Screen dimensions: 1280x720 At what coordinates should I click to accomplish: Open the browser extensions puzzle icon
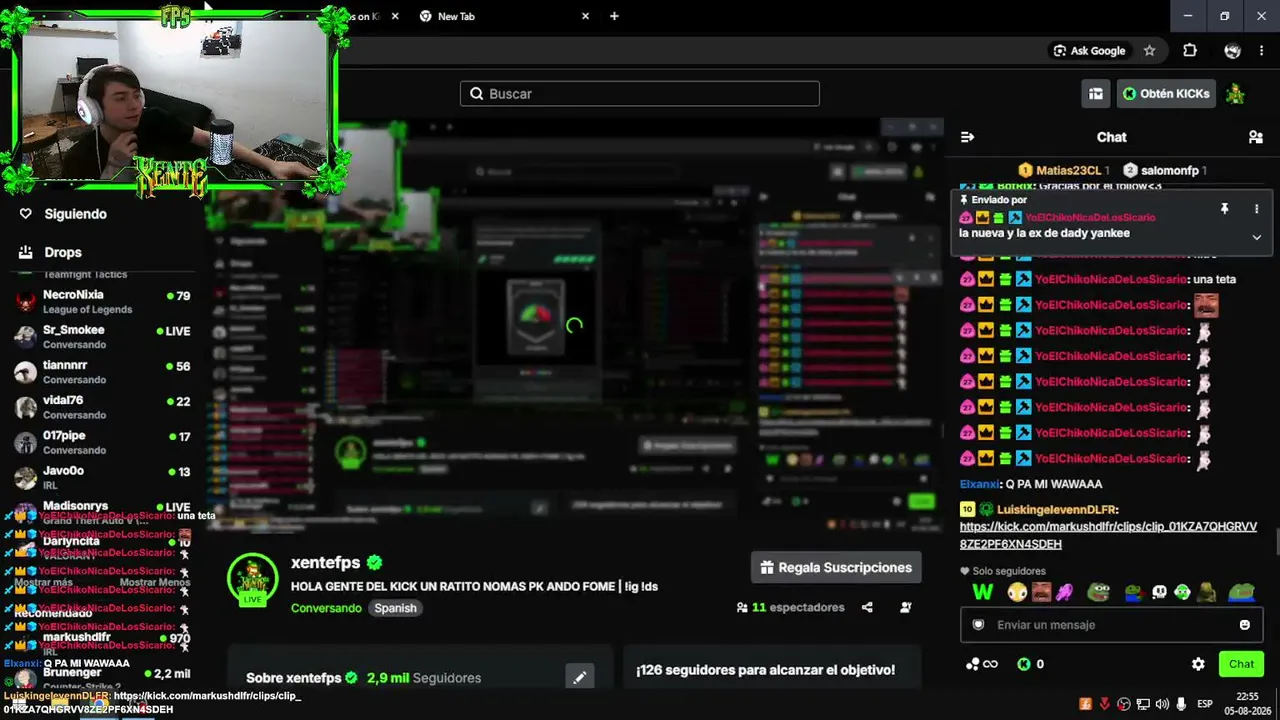click(1190, 51)
